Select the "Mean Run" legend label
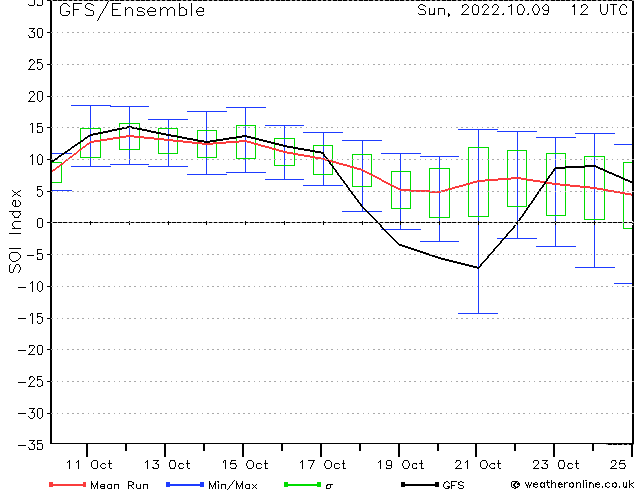The height and width of the screenshot is (490, 634). pyautogui.click(x=119, y=485)
